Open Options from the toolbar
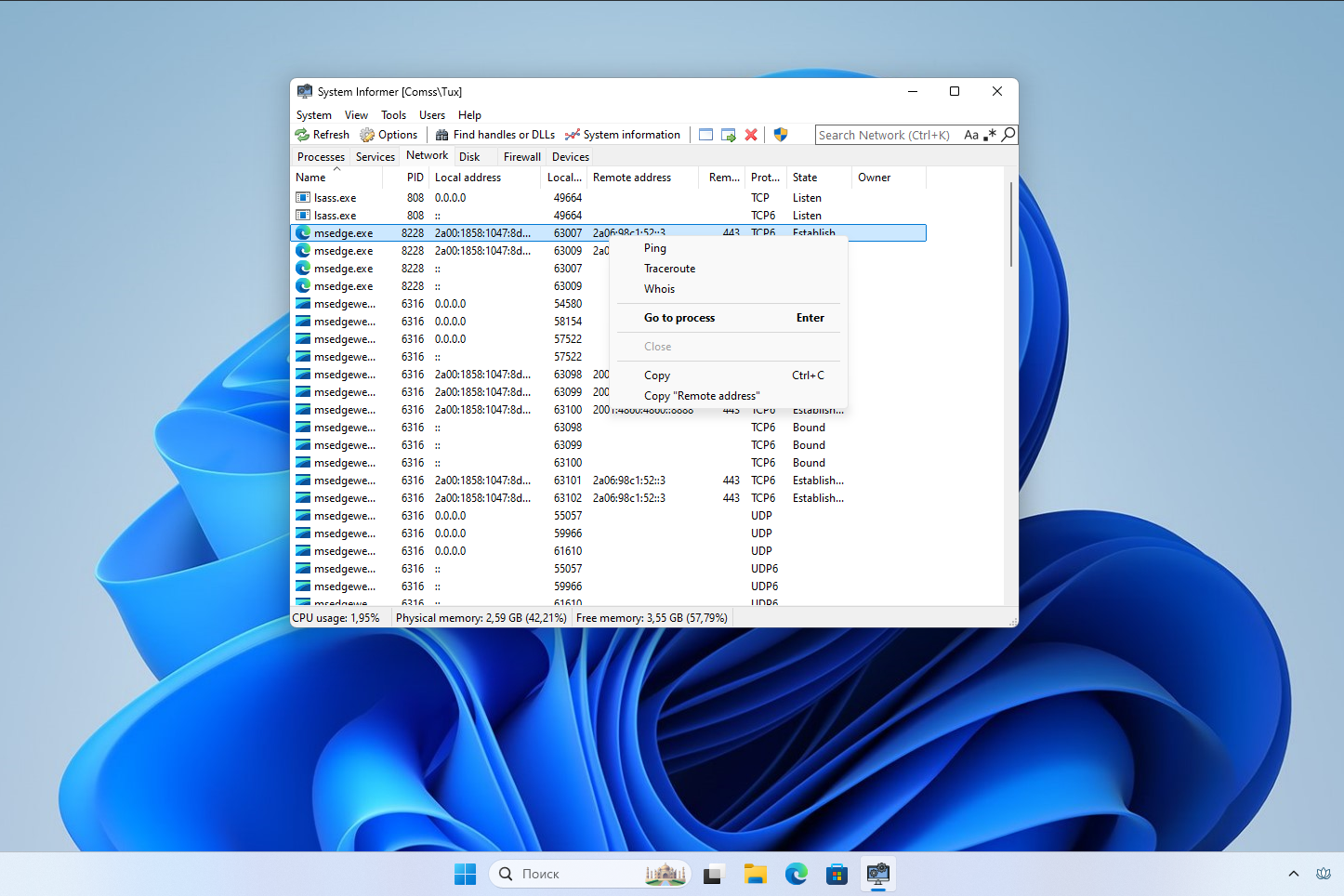 click(x=389, y=135)
